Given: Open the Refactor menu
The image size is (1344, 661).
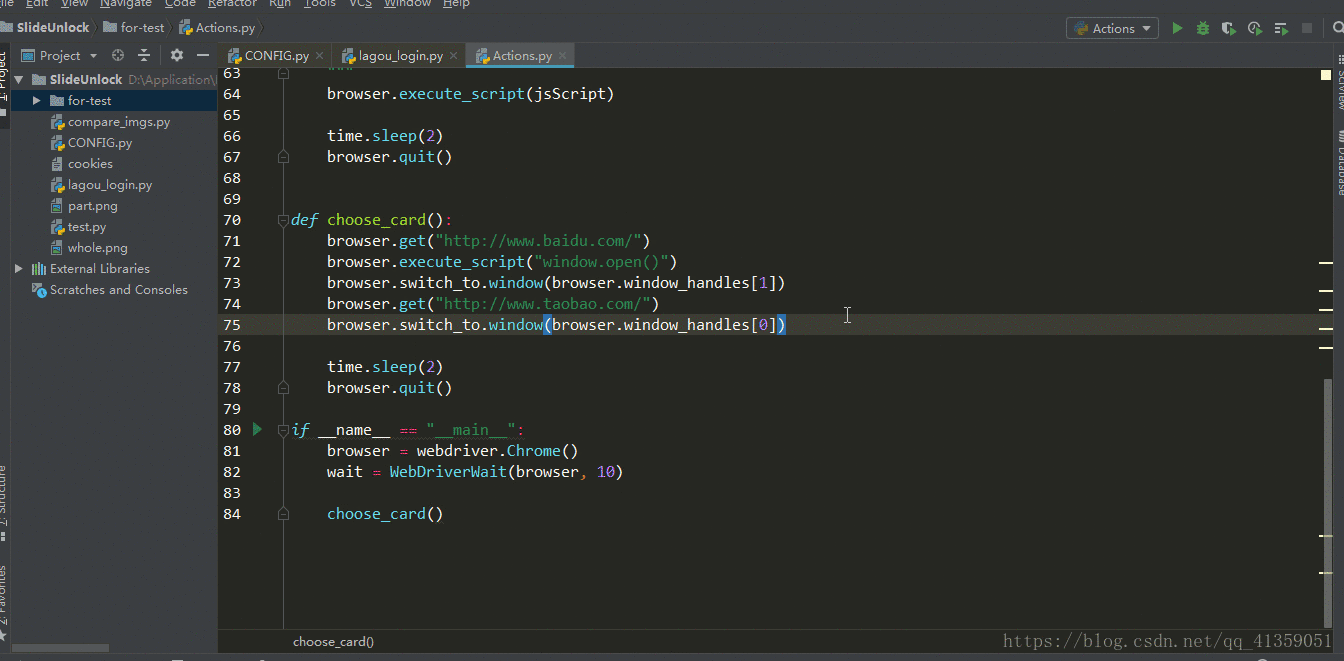Looking at the screenshot, I should tap(233, 4).
